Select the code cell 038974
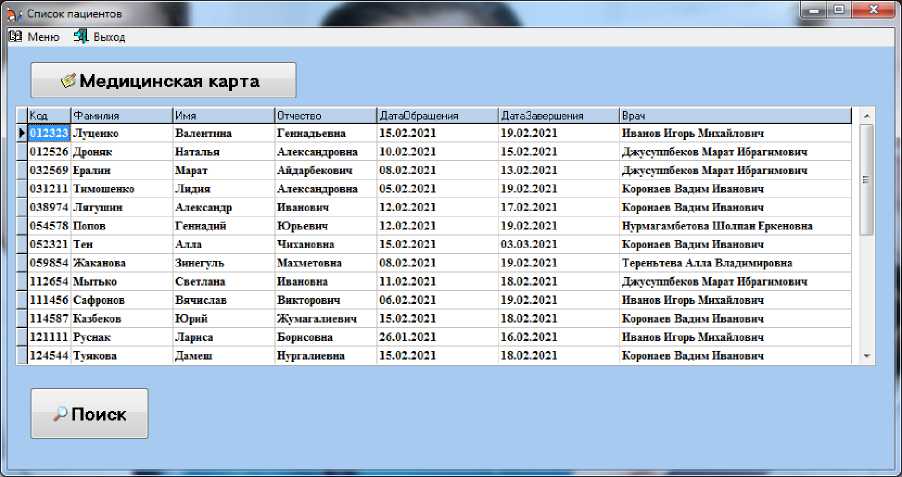Viewport: 902px width, 477px height. (49, 207)
